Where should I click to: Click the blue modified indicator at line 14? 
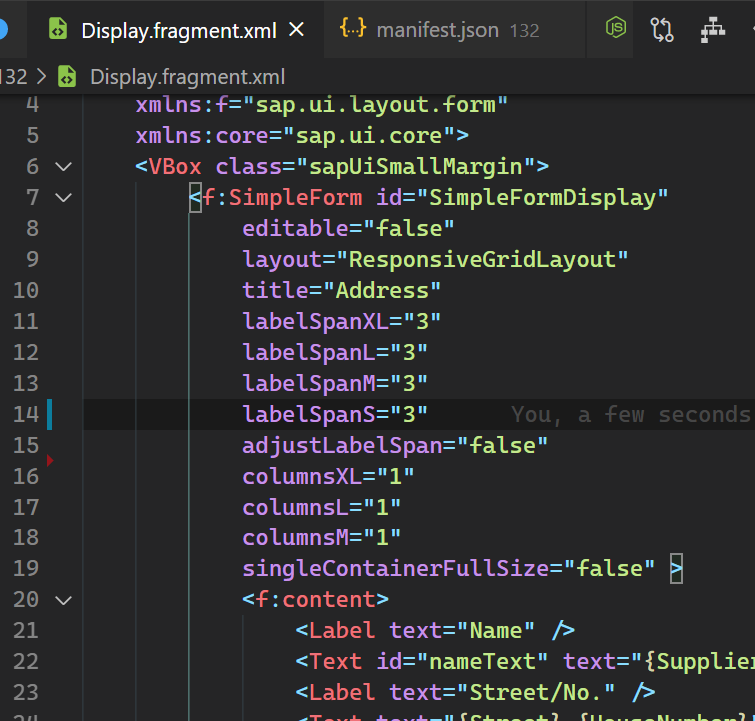tap(49, 414)
